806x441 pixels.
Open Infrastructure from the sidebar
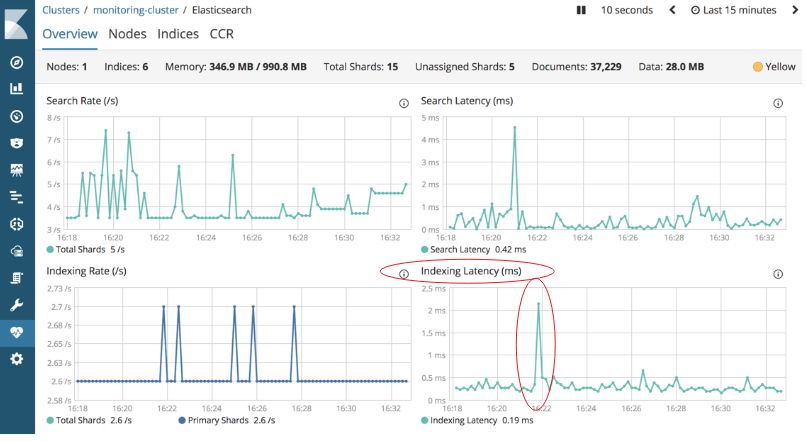(16, 251)
